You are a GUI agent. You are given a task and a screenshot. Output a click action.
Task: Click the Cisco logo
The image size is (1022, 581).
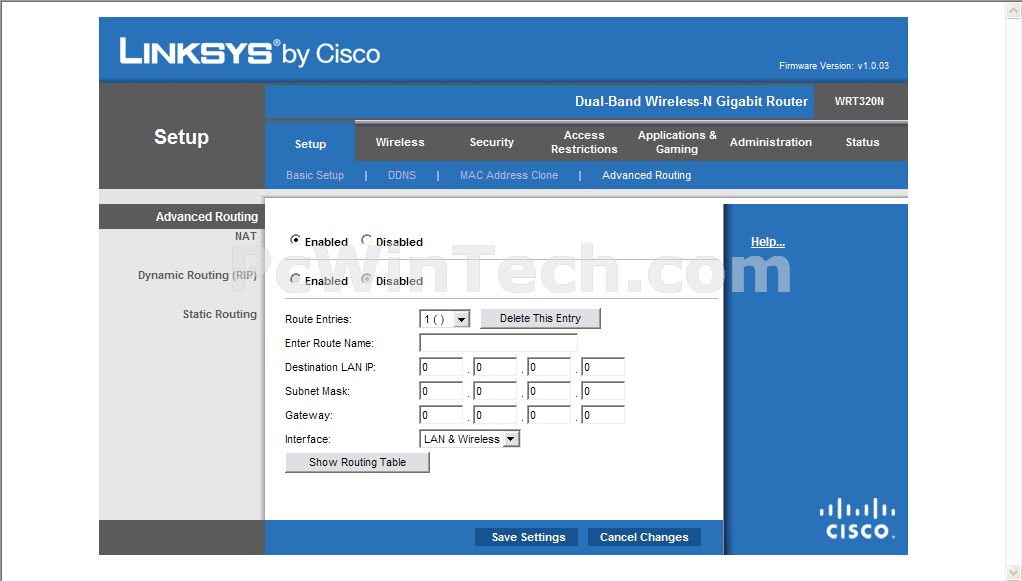(857, 519)
